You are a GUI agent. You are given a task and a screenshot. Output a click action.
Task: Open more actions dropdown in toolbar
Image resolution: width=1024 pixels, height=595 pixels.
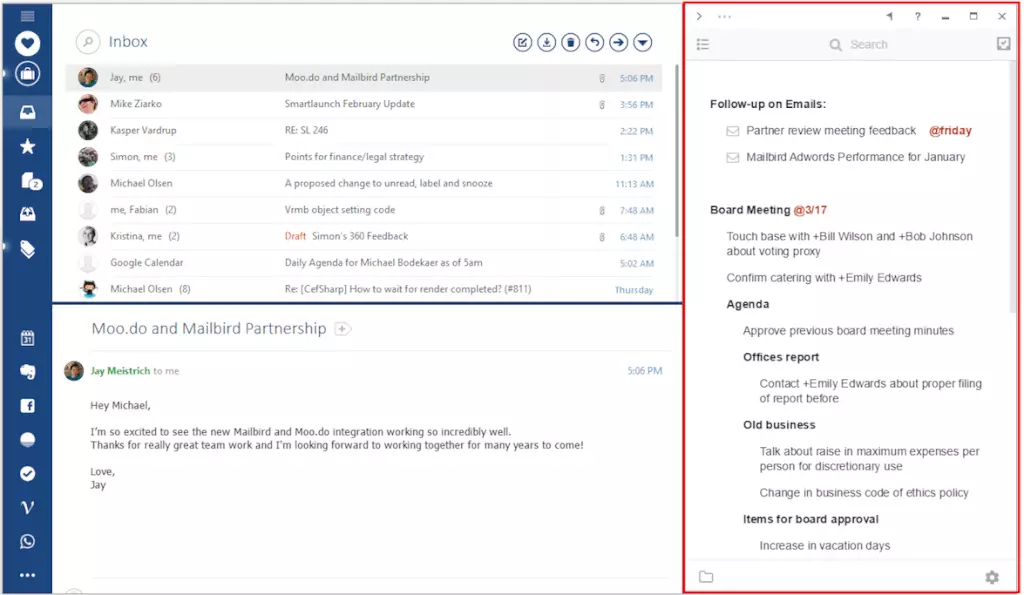[x=643, y=42]
